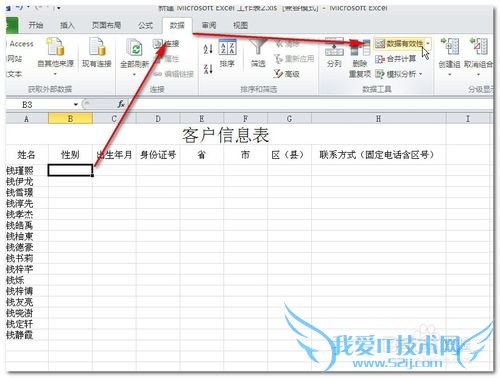Click the 删除重复项 icon
500x378 pixels.
click(x=360, y=59)
